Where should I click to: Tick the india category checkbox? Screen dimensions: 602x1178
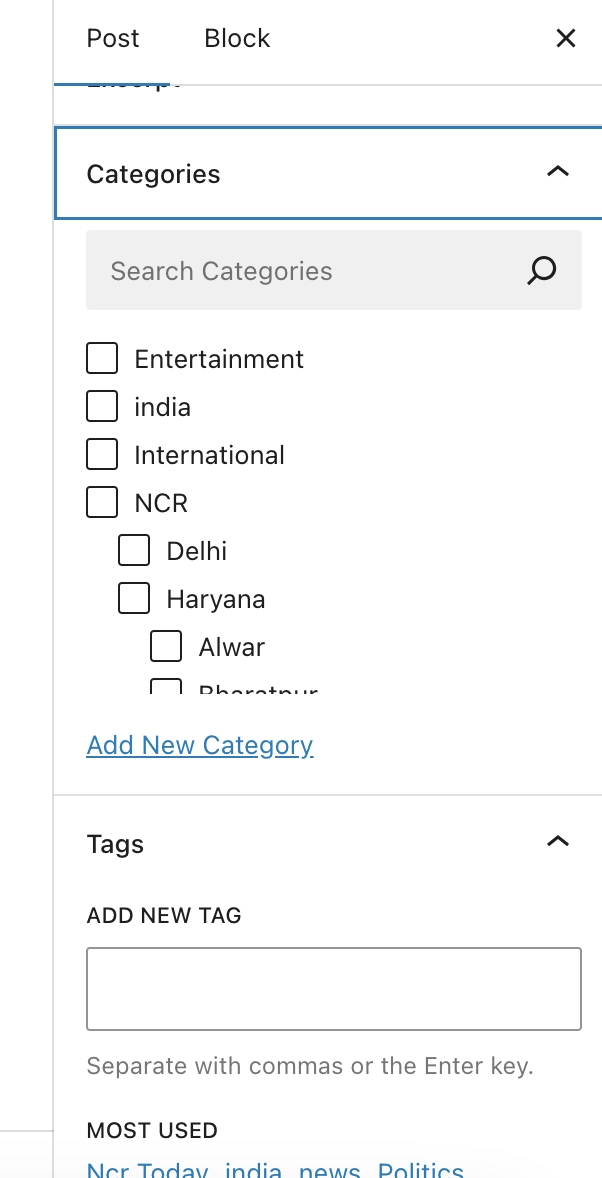click(x=102, y=406)
